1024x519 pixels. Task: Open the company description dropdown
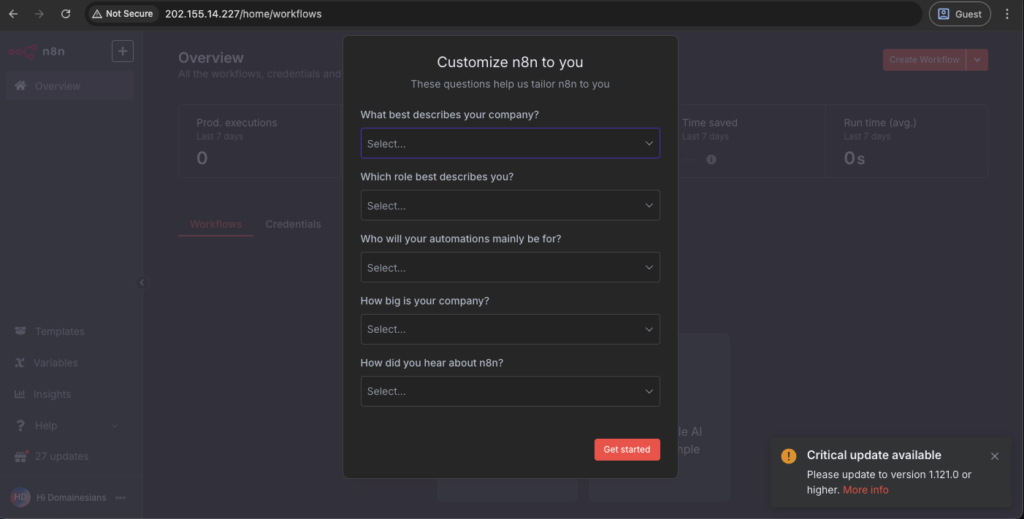point(509,143)
